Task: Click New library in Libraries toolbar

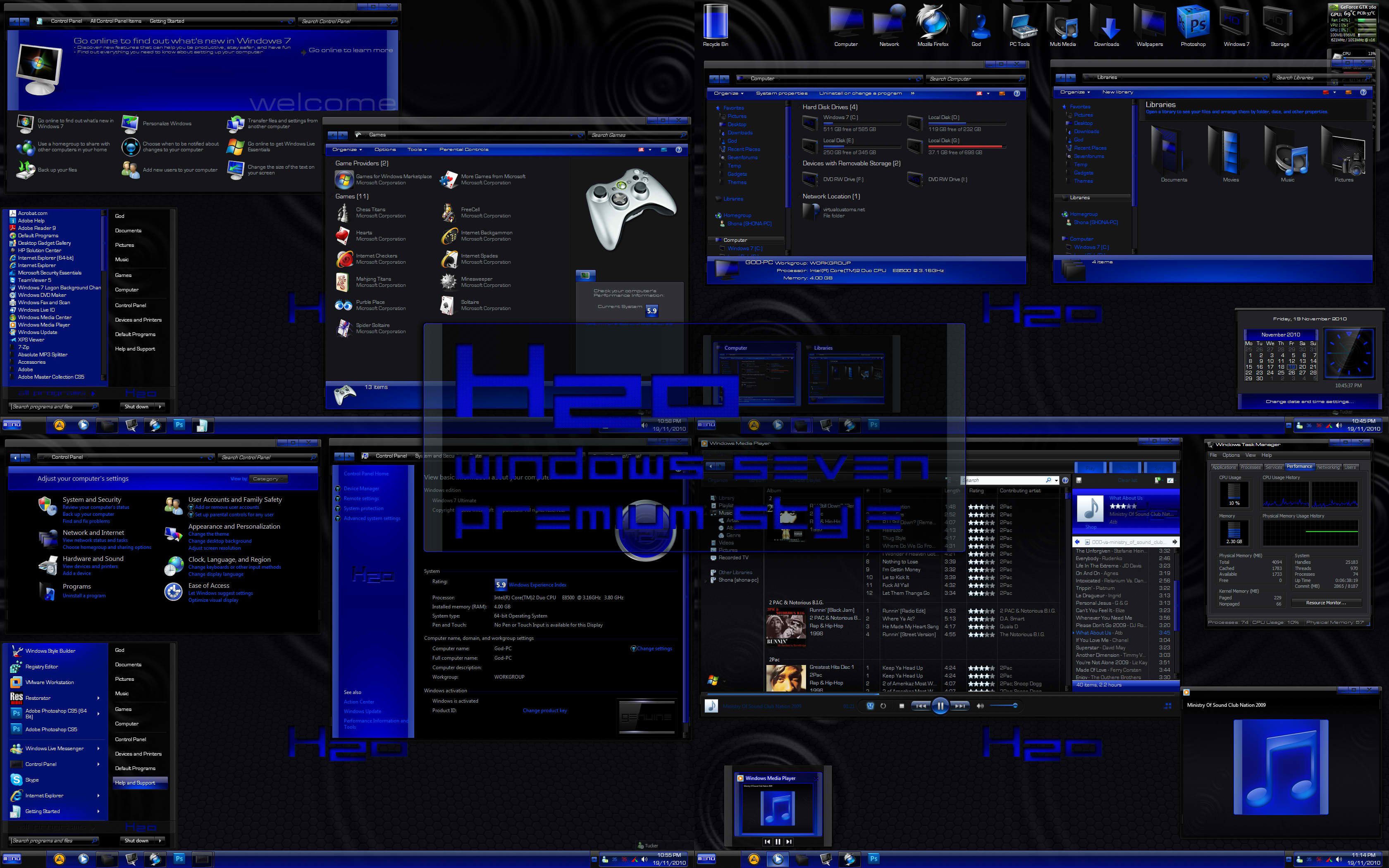Action: (1117, 92)
